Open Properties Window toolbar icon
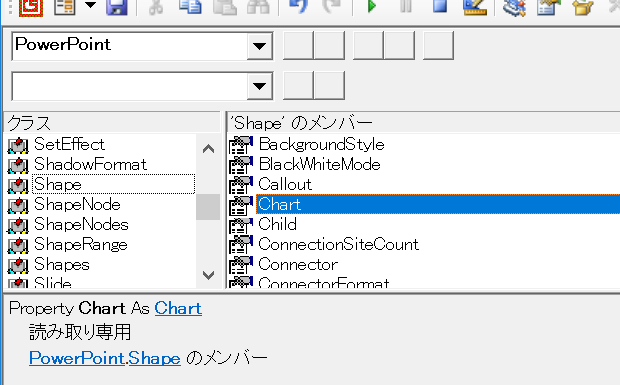The height and width of the screenshot is (385, 620). (x=548, y=7)
